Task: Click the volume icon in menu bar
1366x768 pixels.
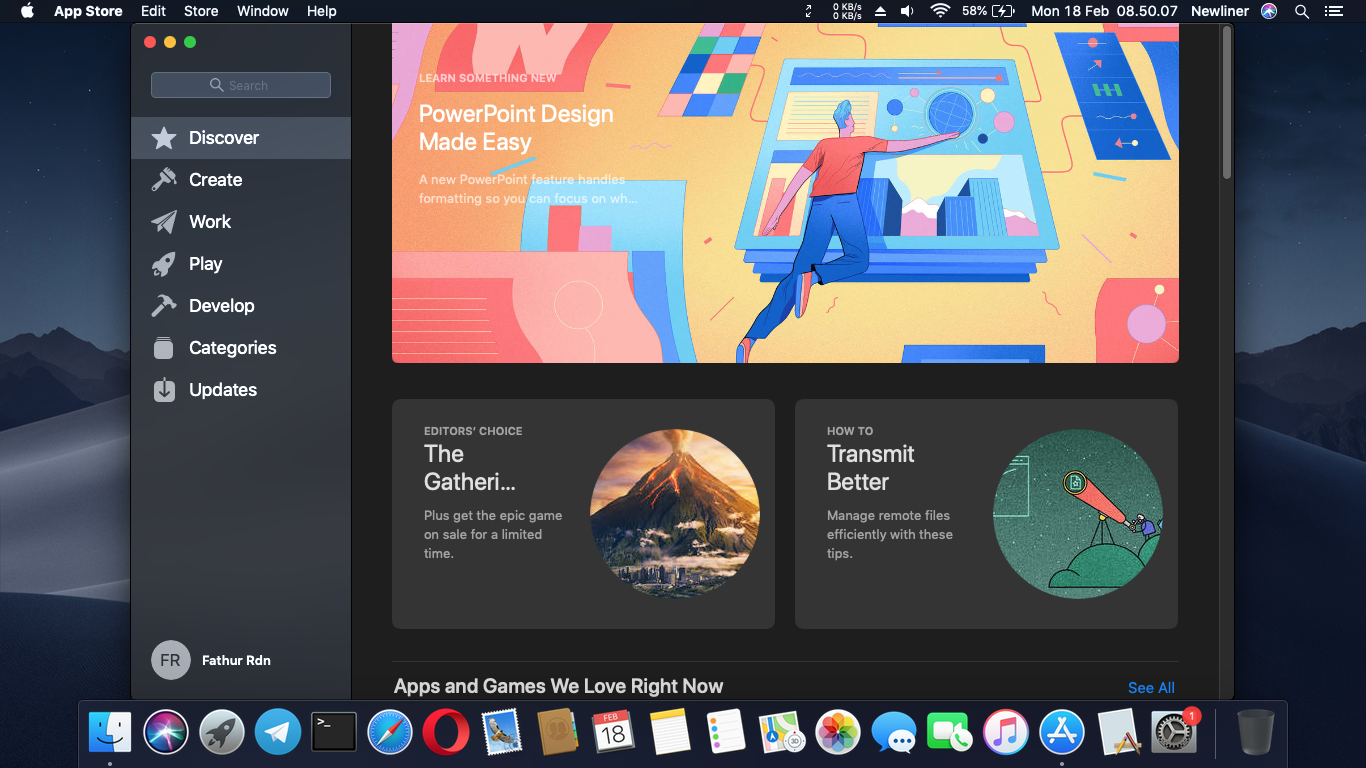Action: 907,11
